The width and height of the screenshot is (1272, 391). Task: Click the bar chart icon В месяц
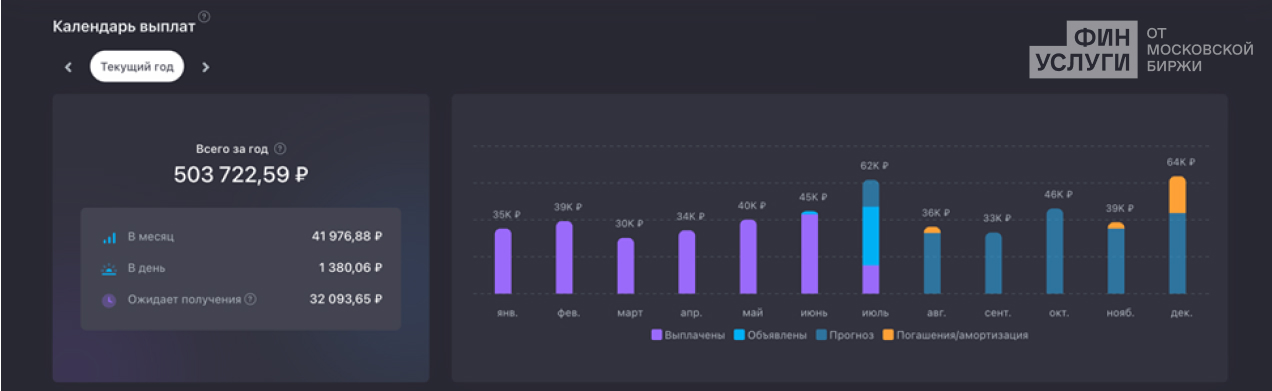click(109, 238)
